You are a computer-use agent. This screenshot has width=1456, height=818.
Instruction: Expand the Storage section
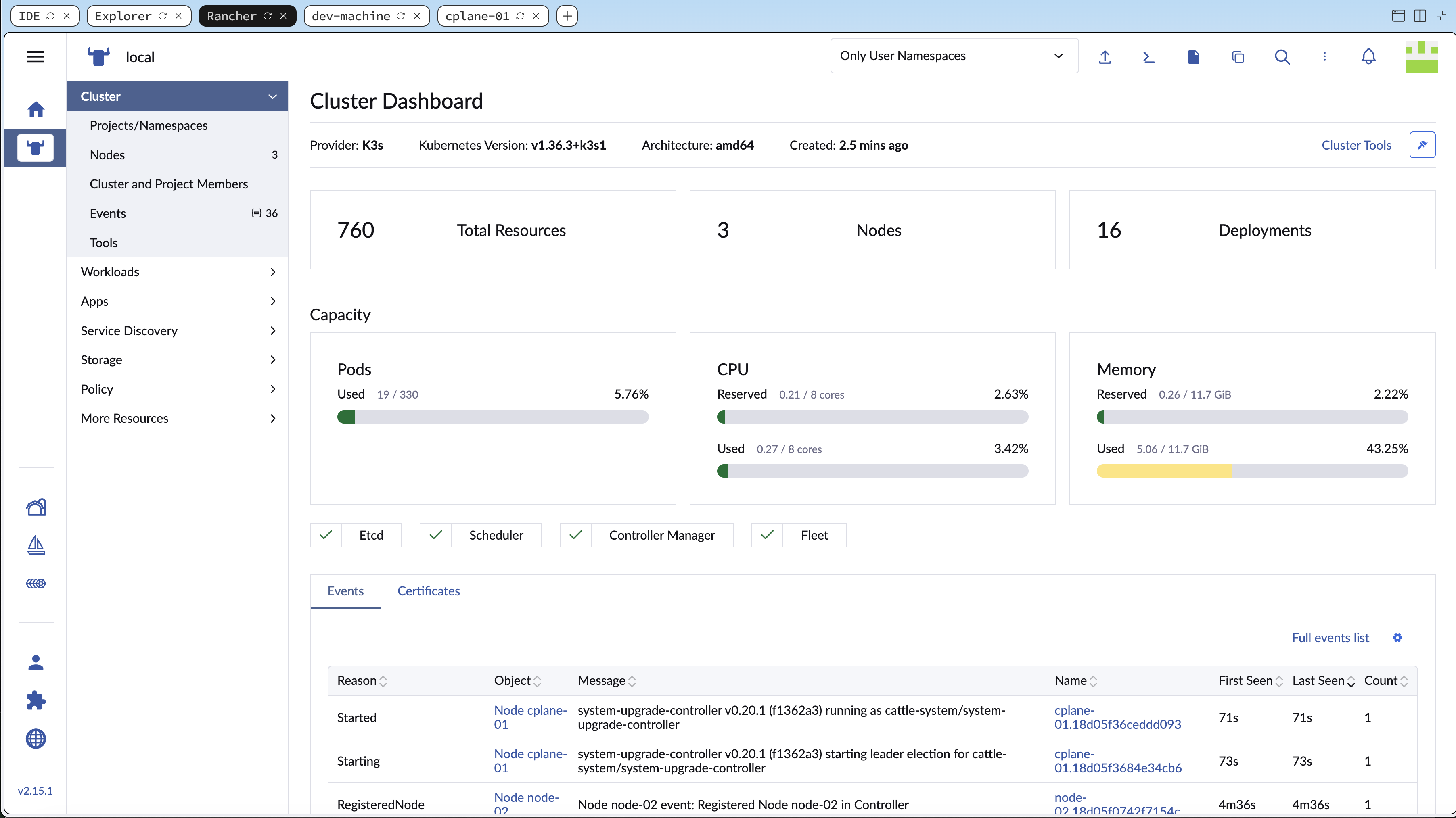click(x=177, y=360)
